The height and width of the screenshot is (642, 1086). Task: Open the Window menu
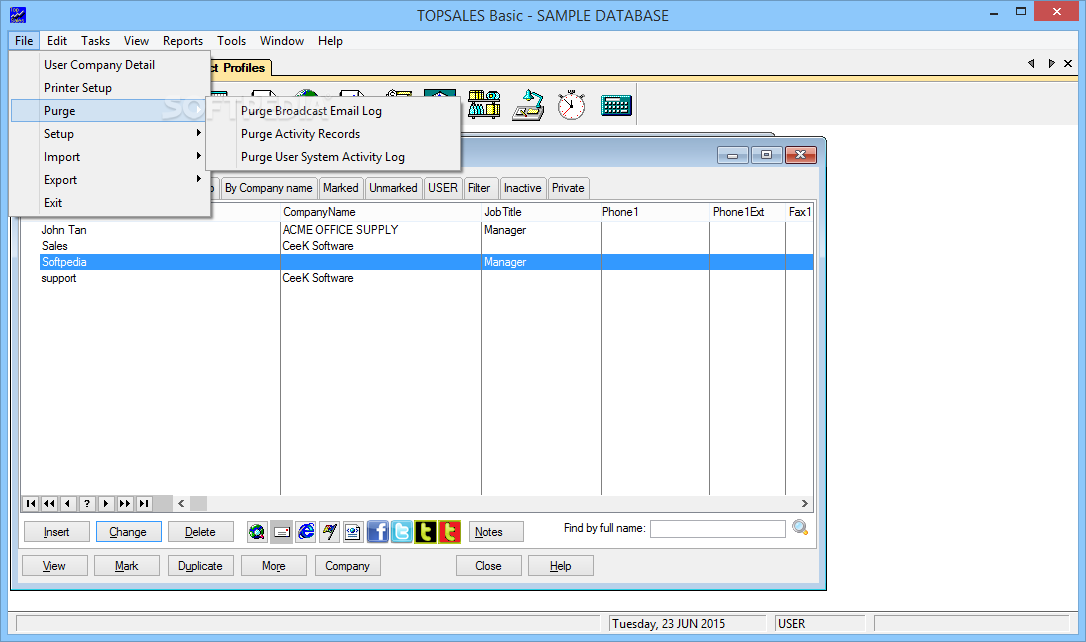click(x=282, y=41)
